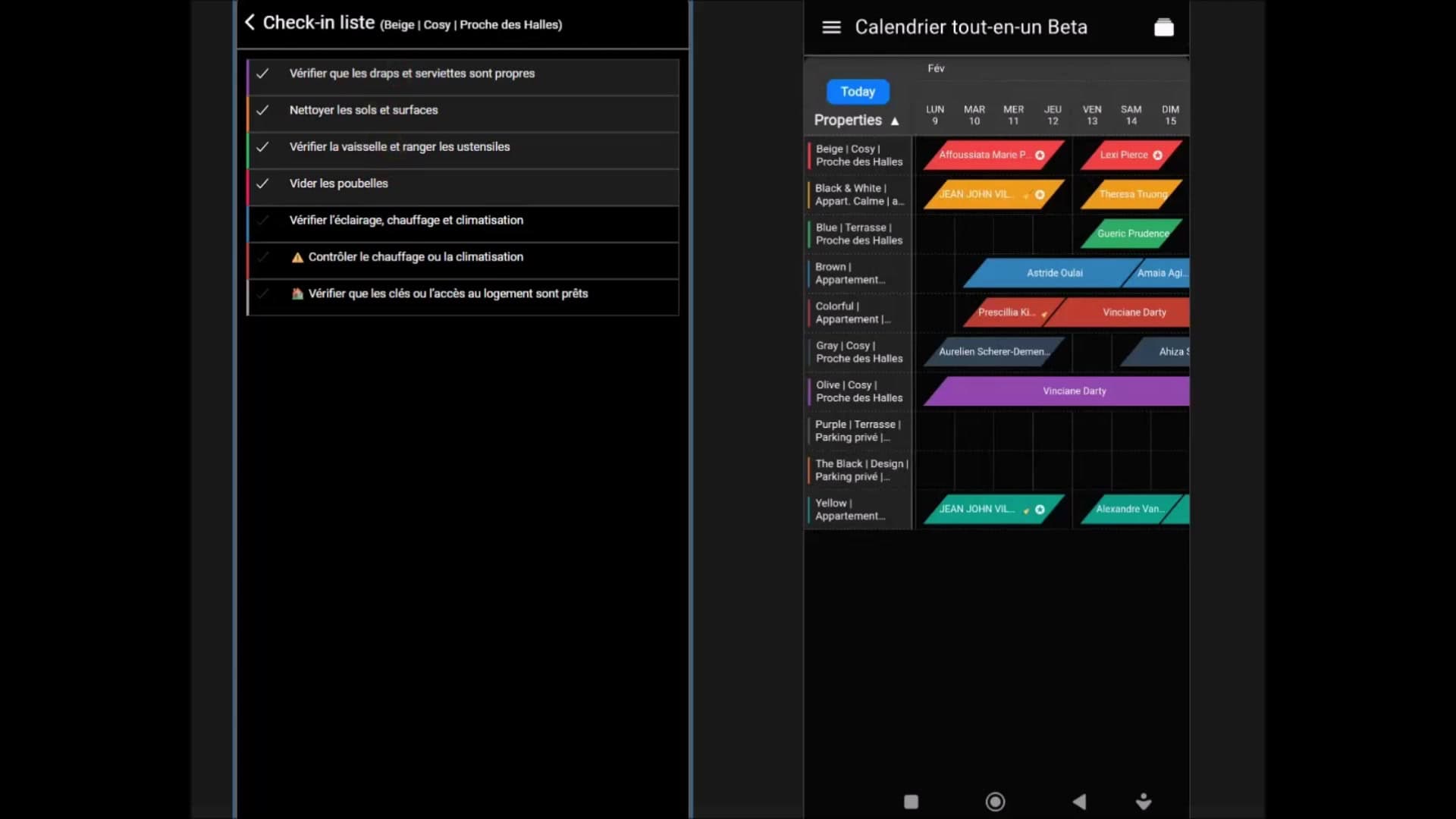Check 'Vérifier l'éclairage, chauffage et climatisation'
Image resolution: width=1456 pixels, height=819 pixels.
tap(262, 221)
